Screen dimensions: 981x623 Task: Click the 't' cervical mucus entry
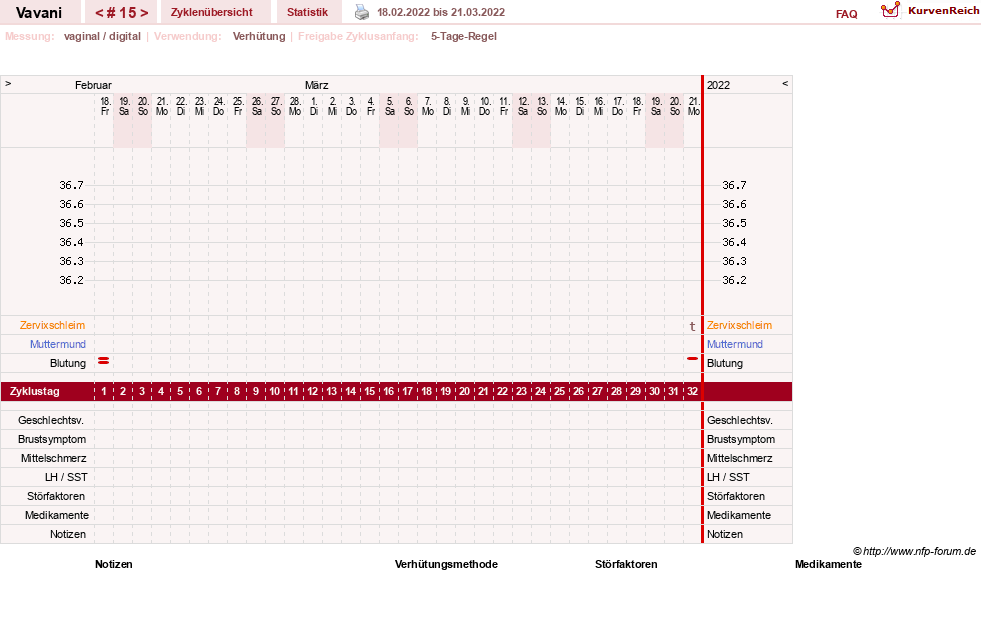(x=692, y=326)
